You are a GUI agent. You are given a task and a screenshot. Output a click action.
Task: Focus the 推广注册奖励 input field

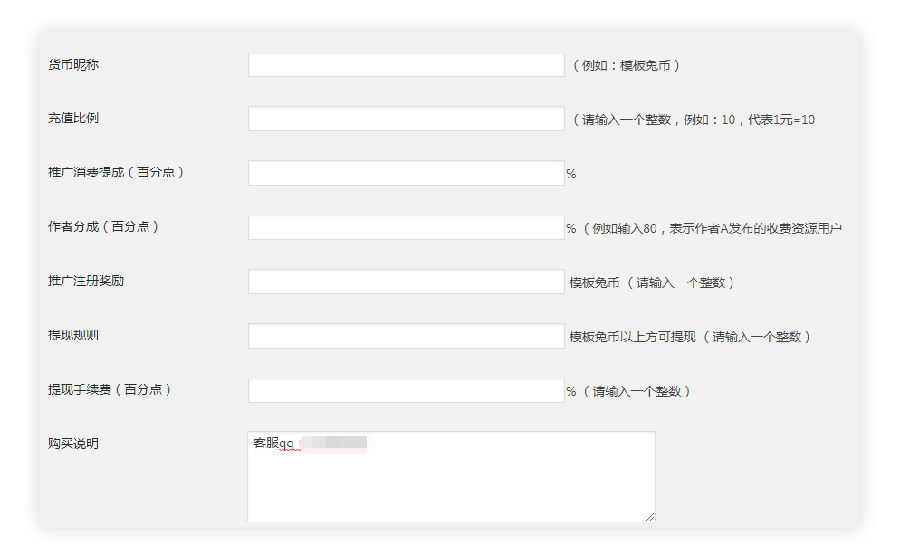[406, 281]
